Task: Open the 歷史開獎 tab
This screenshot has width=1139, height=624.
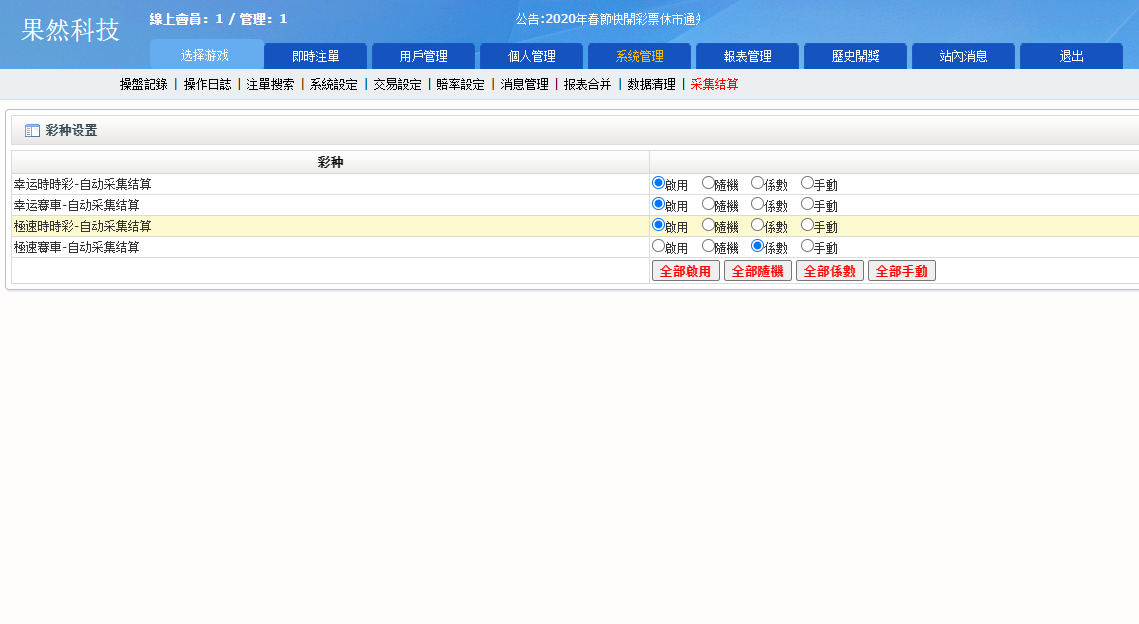Action: [854, 56]
